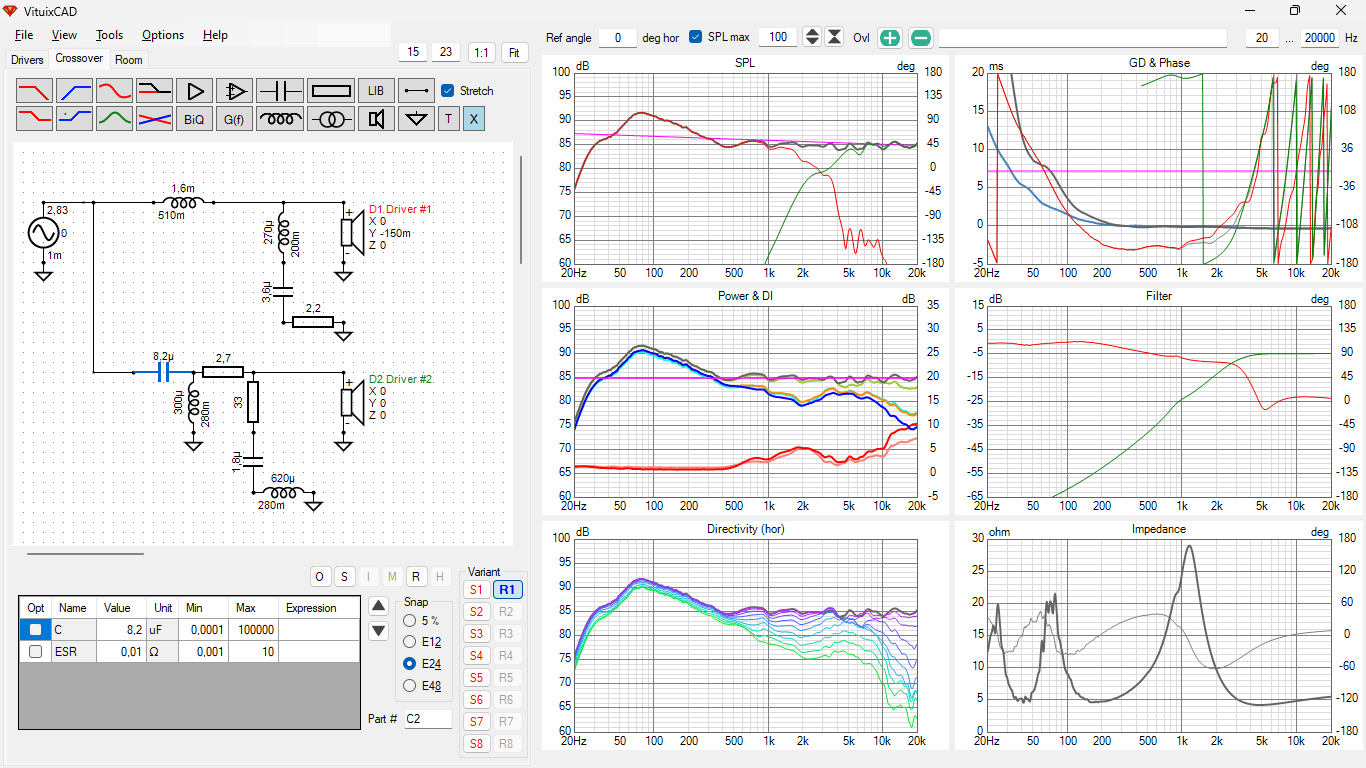
Task: Open the File menu
Action: (x=24, y=35)
